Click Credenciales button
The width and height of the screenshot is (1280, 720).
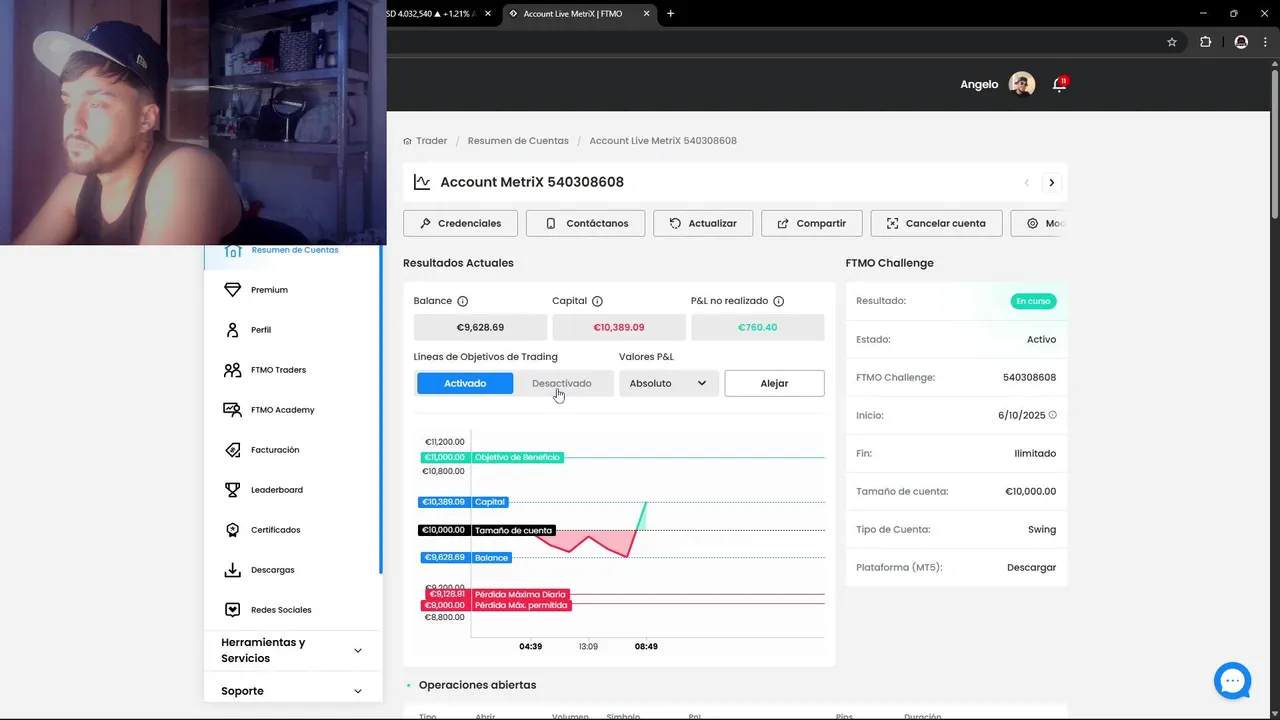460,223
